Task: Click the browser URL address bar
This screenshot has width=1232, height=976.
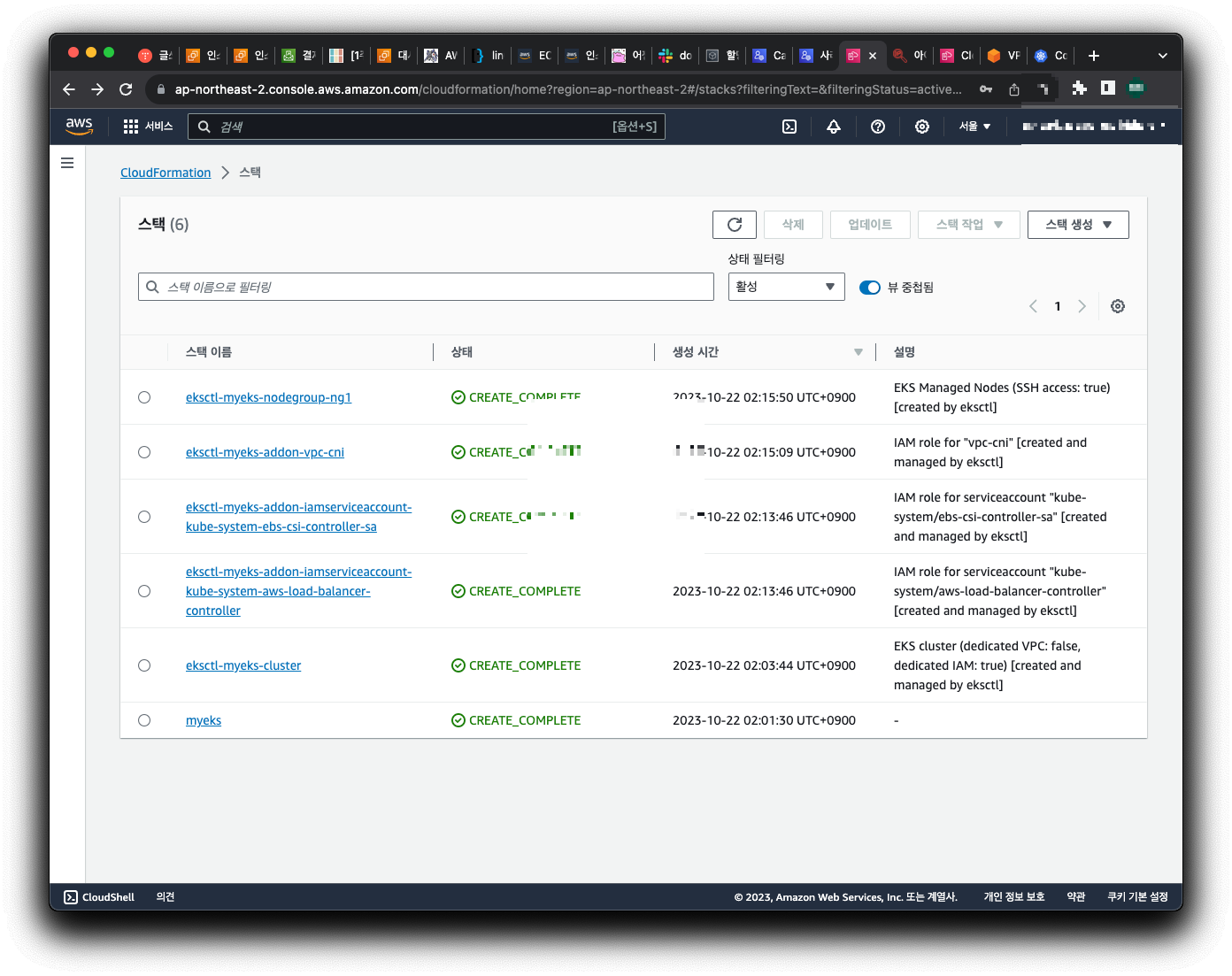Action: [566, 89]
